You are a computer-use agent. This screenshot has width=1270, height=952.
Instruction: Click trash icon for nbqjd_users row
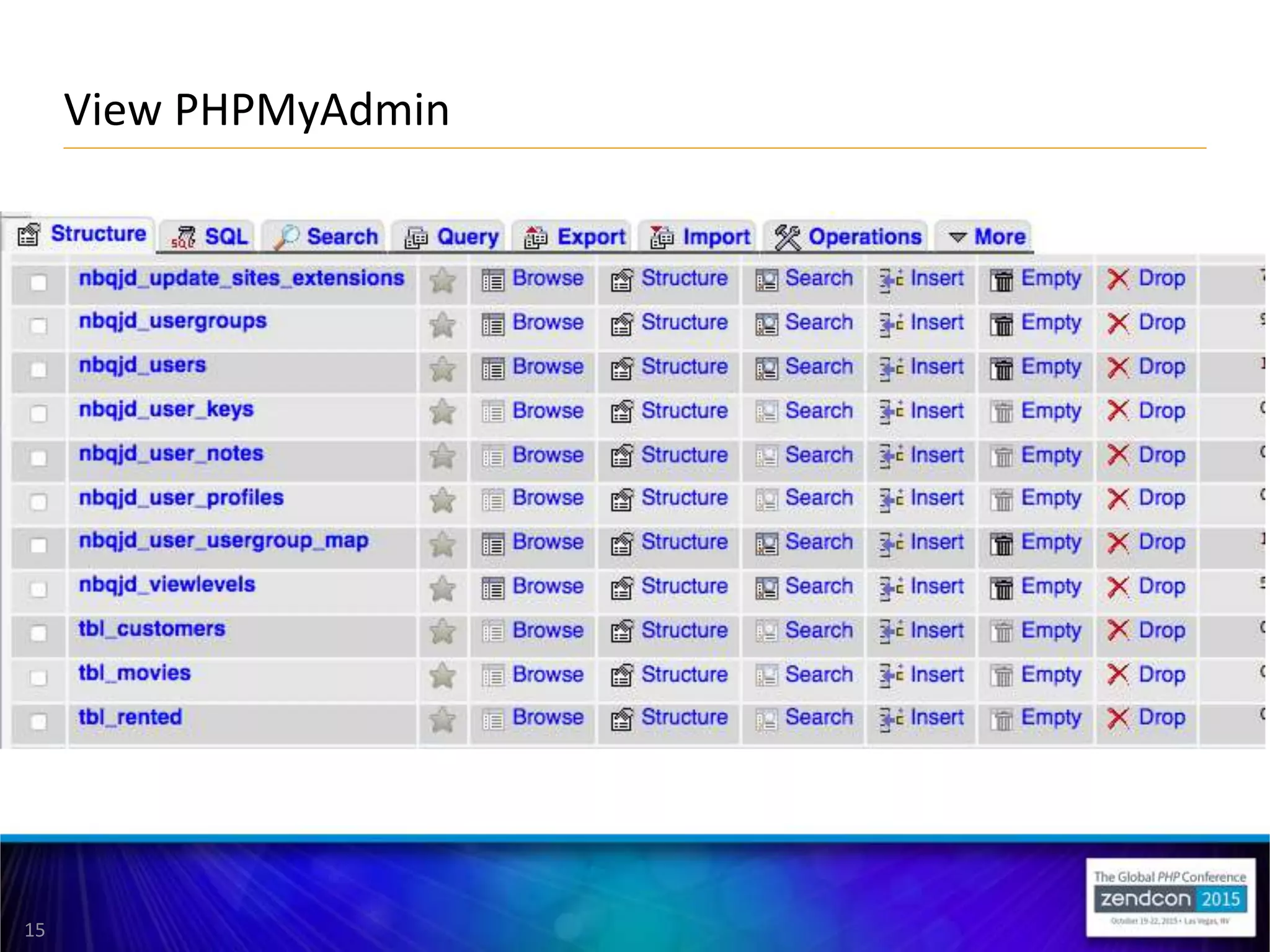1001,368
